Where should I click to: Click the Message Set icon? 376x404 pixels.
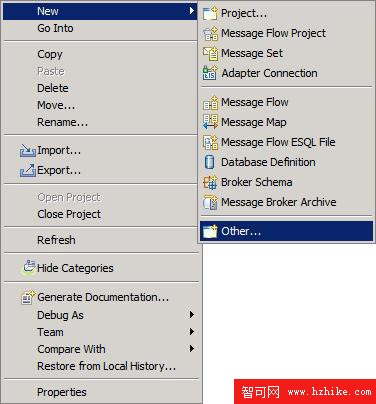(210, 54)
